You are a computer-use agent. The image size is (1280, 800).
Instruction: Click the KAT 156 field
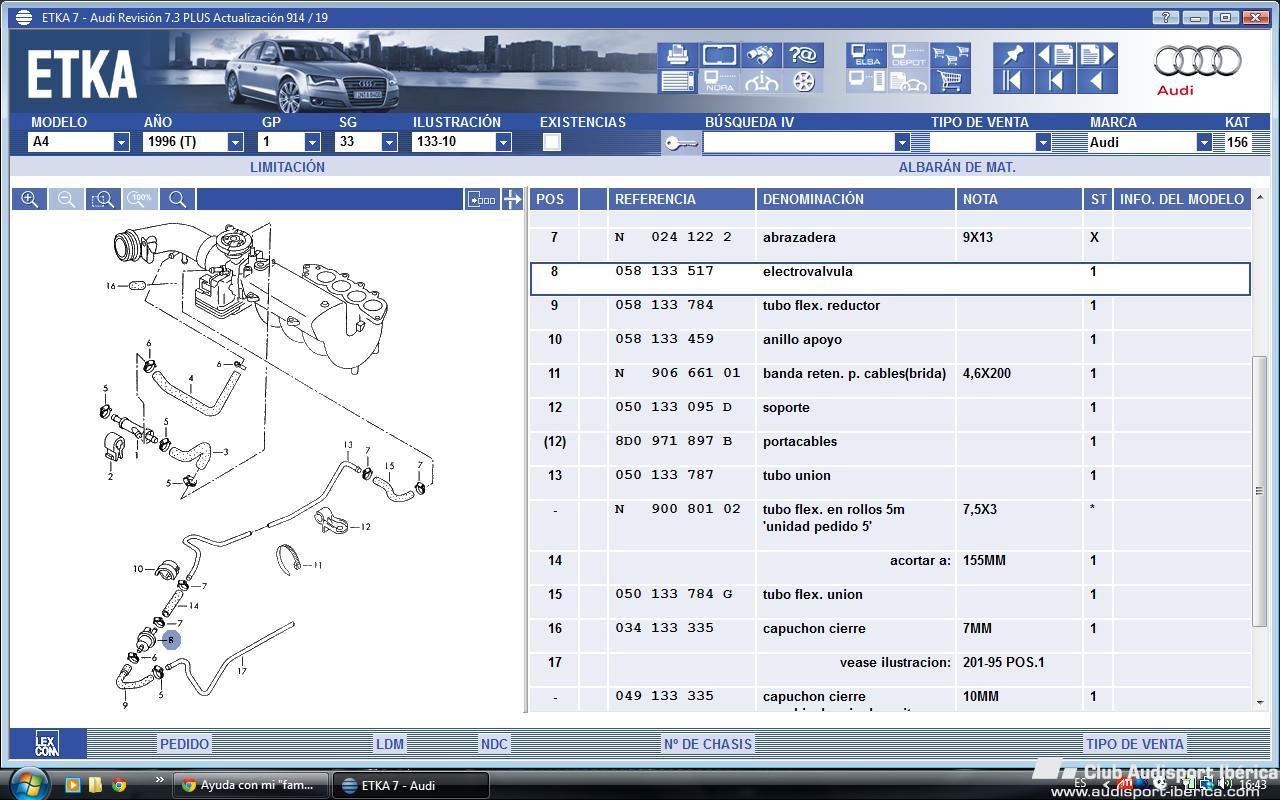point(1238,142)
